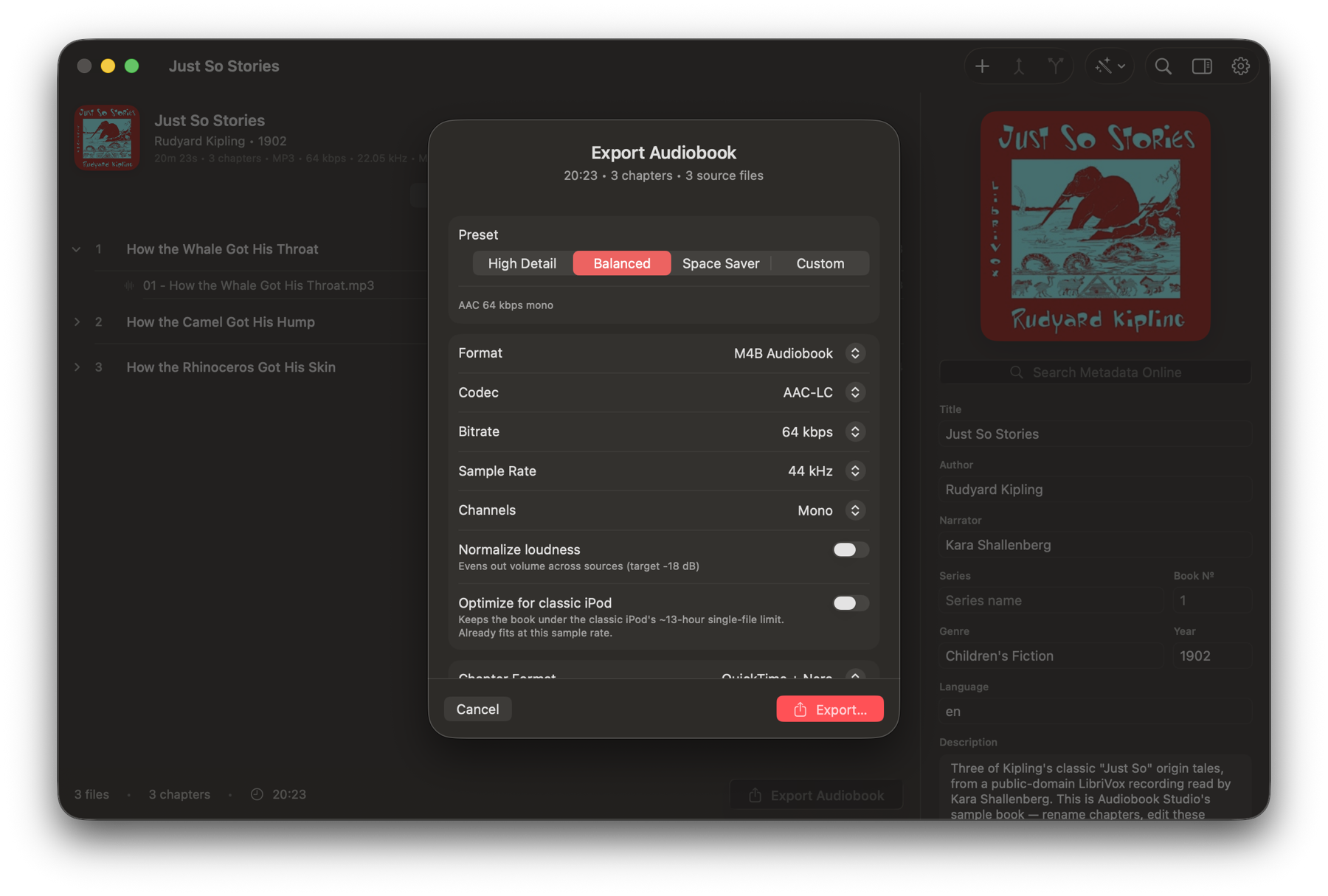
Task: Click Cancel in export dialog
Action: tap(477, 709)
